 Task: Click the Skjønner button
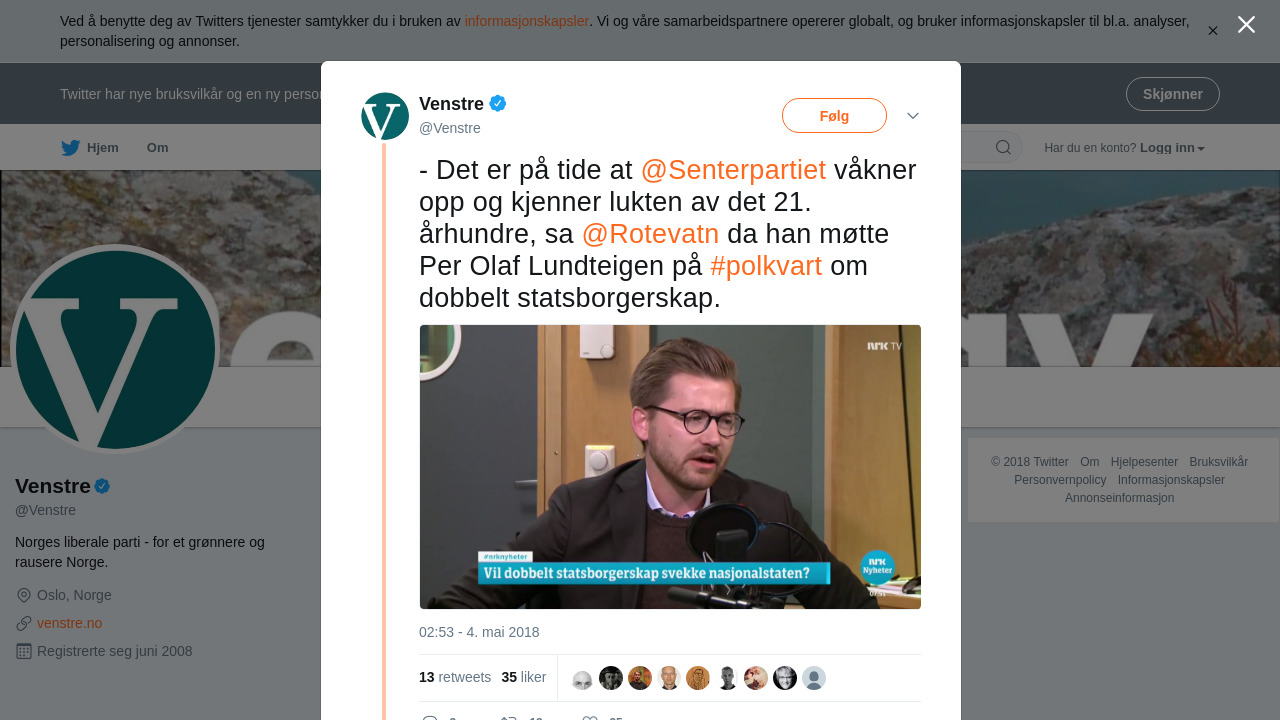1173,94
